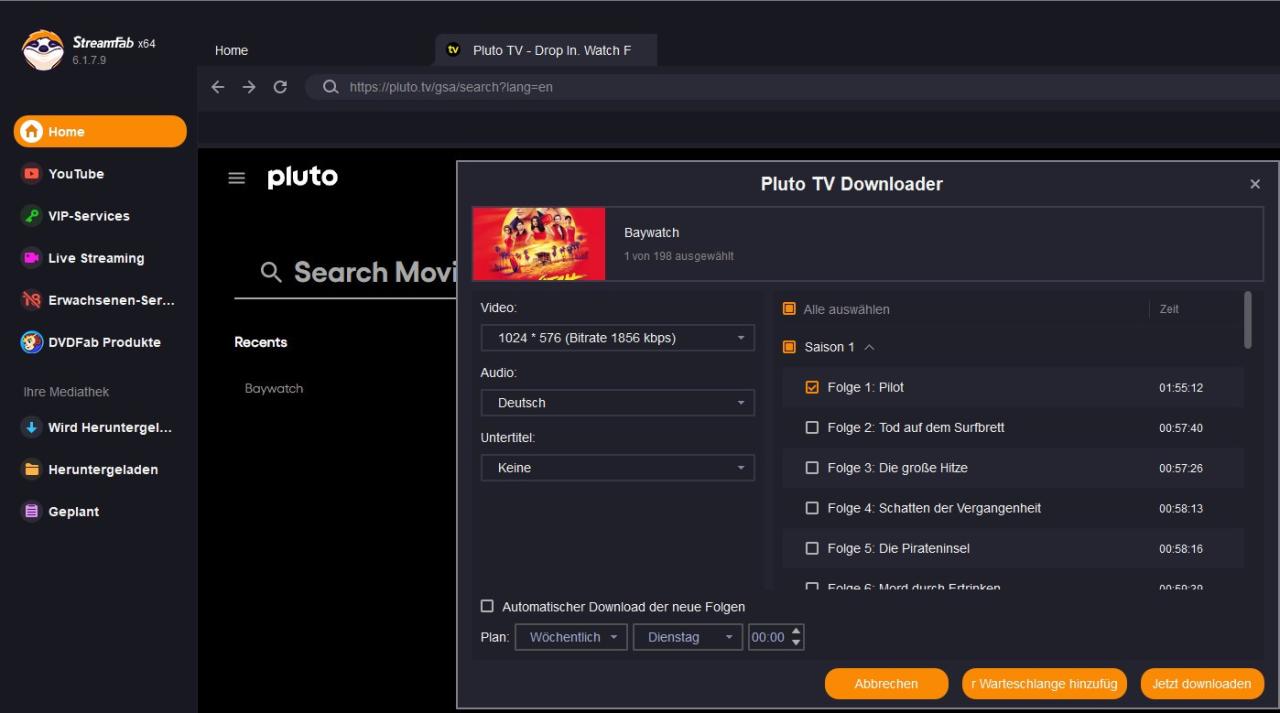Viewport: 1280px width, 713px height.
Task: Click the 00:57:40 duration text
Action: (x=1181, y=428)
